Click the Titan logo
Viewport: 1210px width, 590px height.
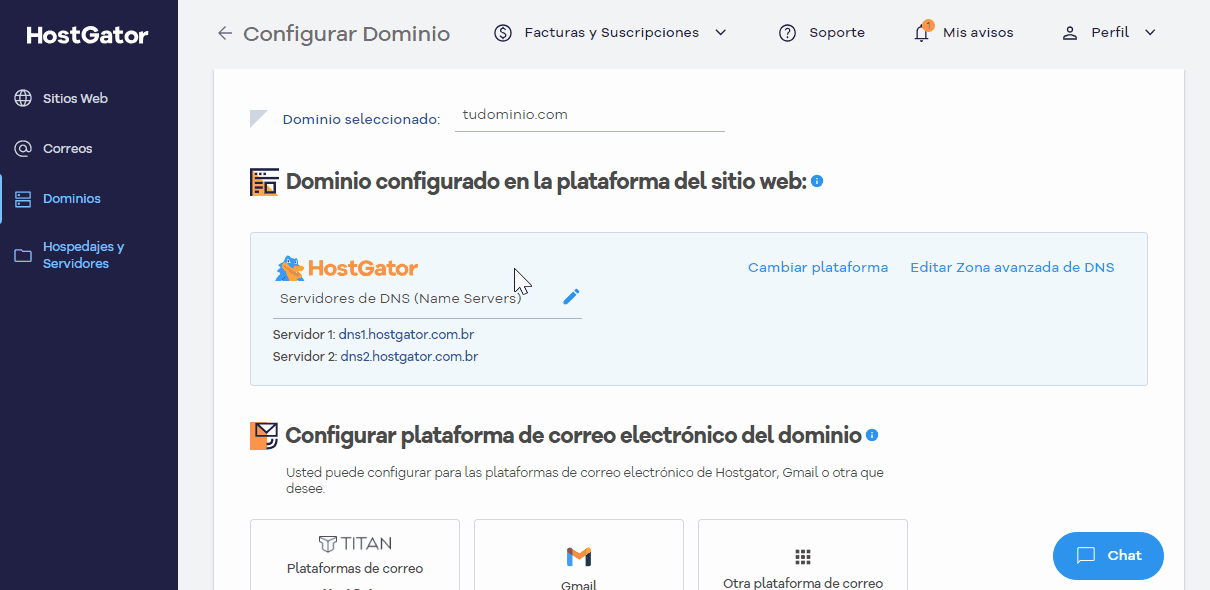click(x=355, y=544)
